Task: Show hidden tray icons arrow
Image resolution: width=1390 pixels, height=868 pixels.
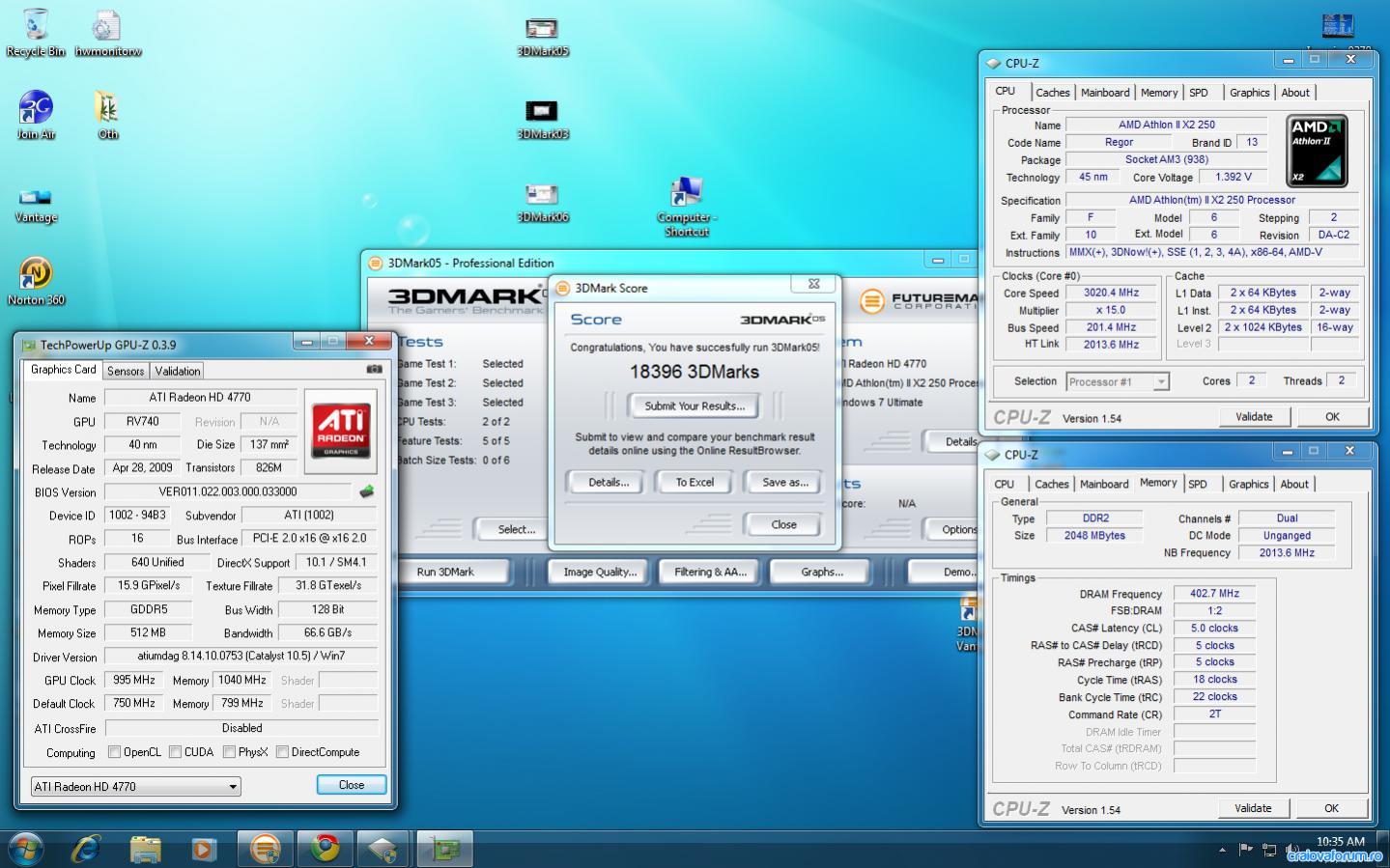Action: tap(1222, 851)
